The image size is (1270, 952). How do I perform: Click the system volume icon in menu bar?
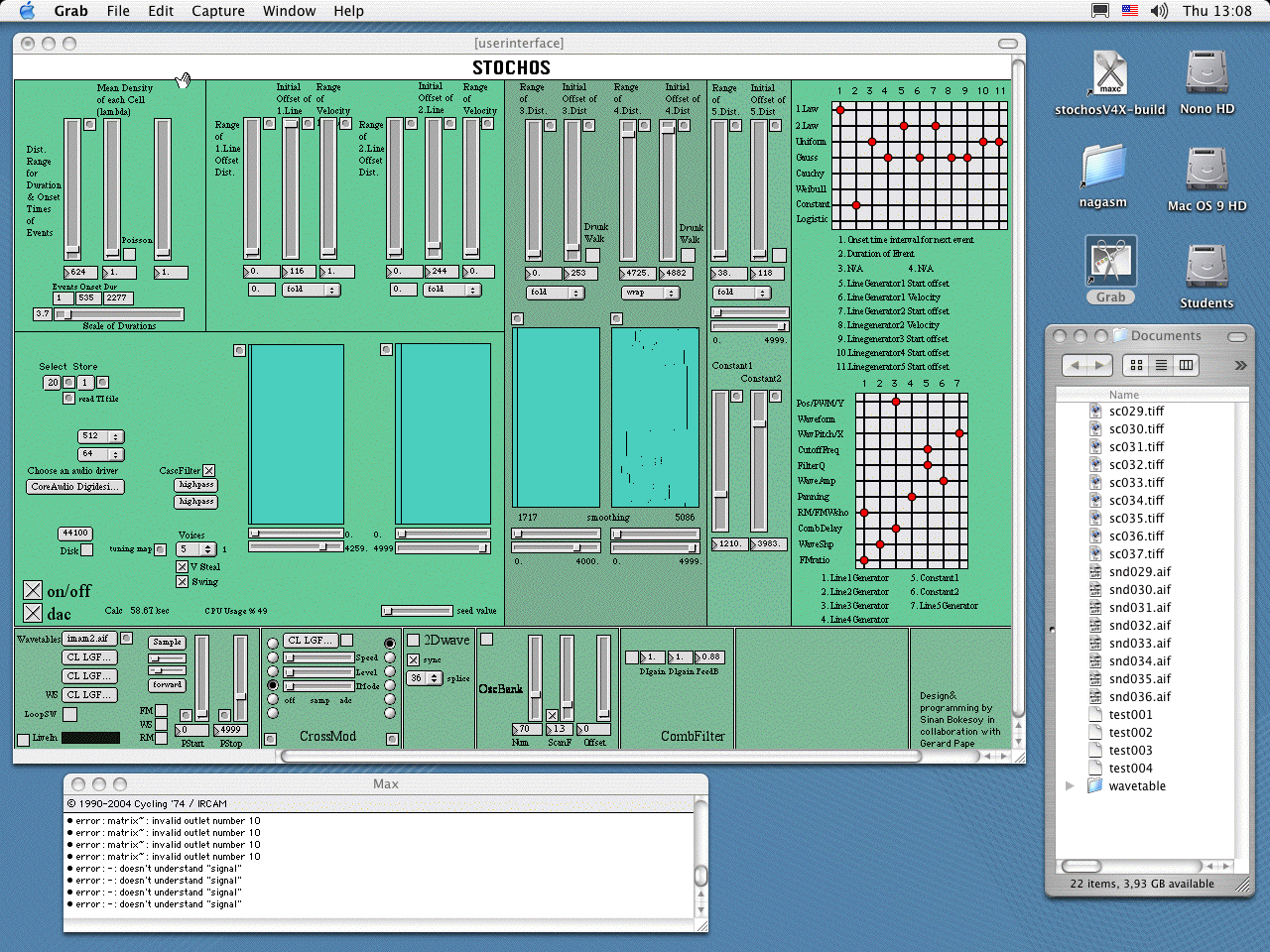coord(1159,11)
